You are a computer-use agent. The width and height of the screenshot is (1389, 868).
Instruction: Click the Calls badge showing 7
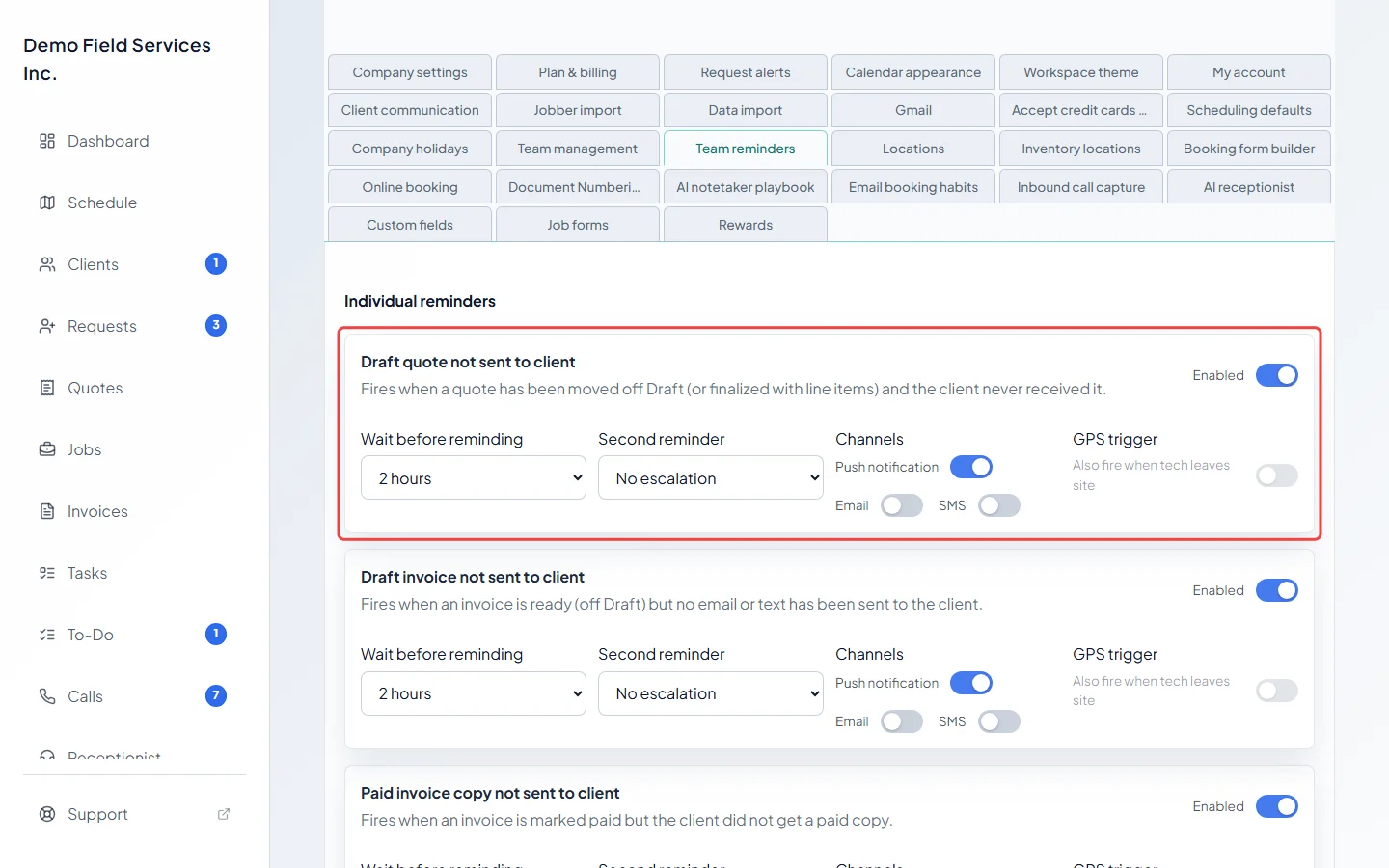click(216, 696)
